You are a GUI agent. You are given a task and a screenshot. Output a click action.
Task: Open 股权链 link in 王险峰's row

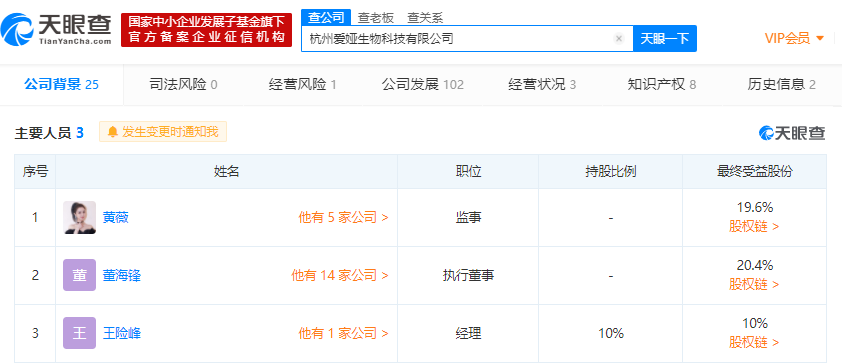coord(754,343)
